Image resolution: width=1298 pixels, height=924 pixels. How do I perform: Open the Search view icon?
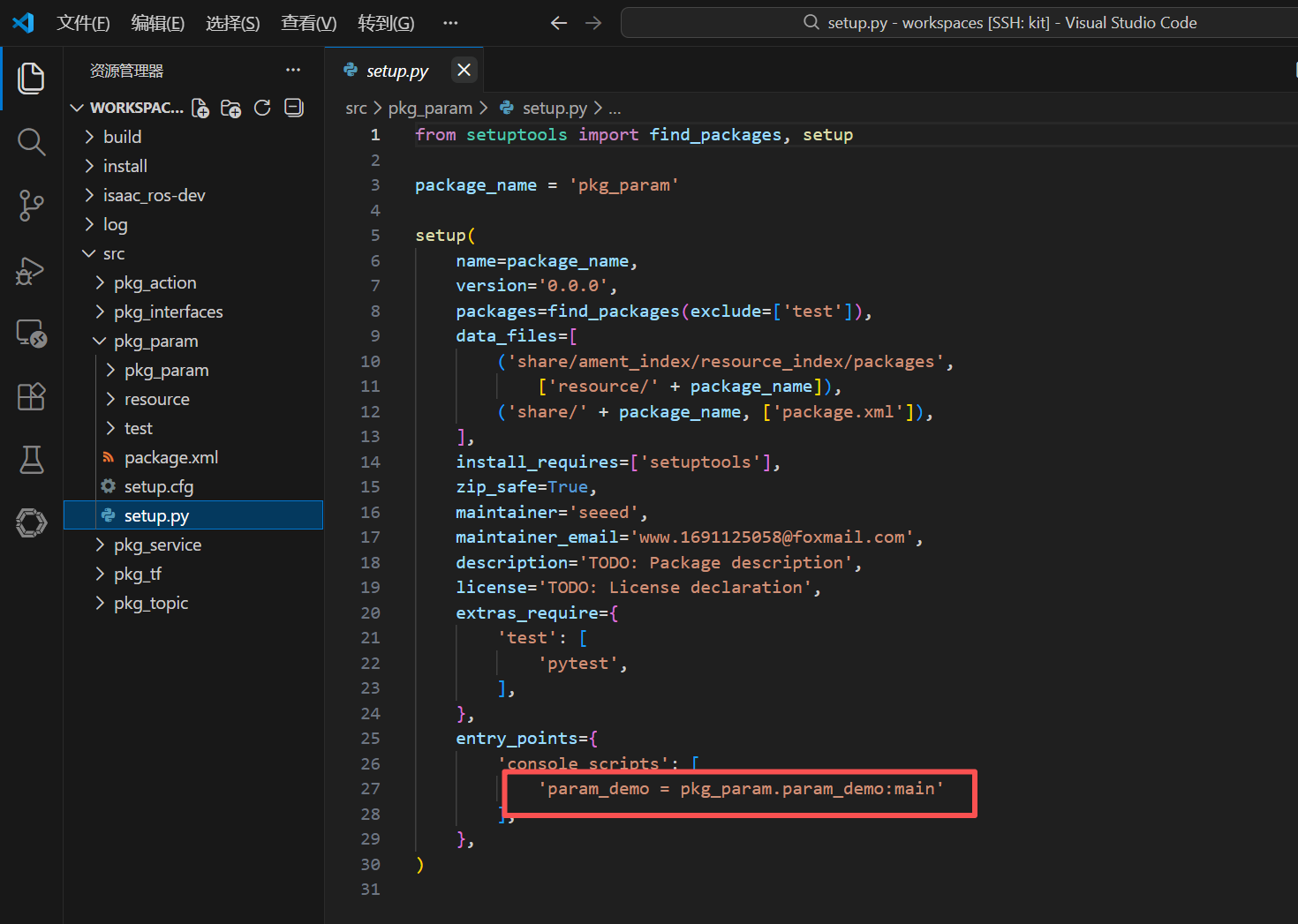click(31, 141)
